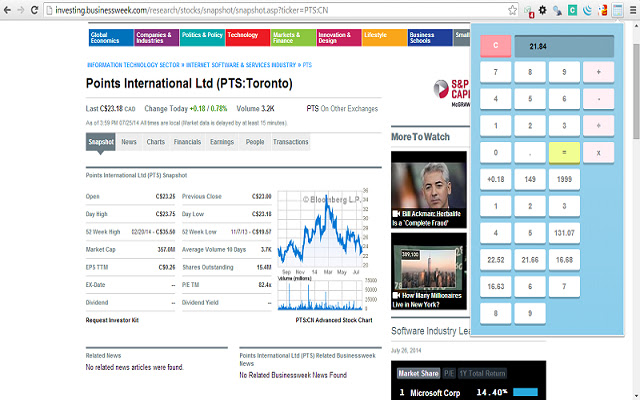The image size is (640, 400).
Task: Insert the 149 value button
Action: click(x=530, y=179)
